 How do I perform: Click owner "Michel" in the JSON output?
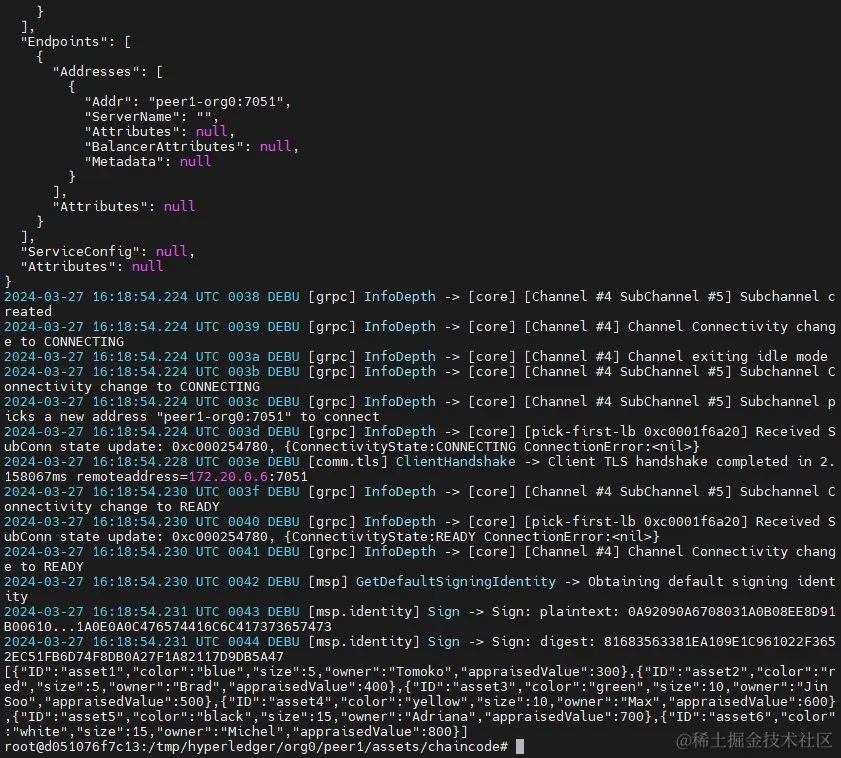coord(252,732)
